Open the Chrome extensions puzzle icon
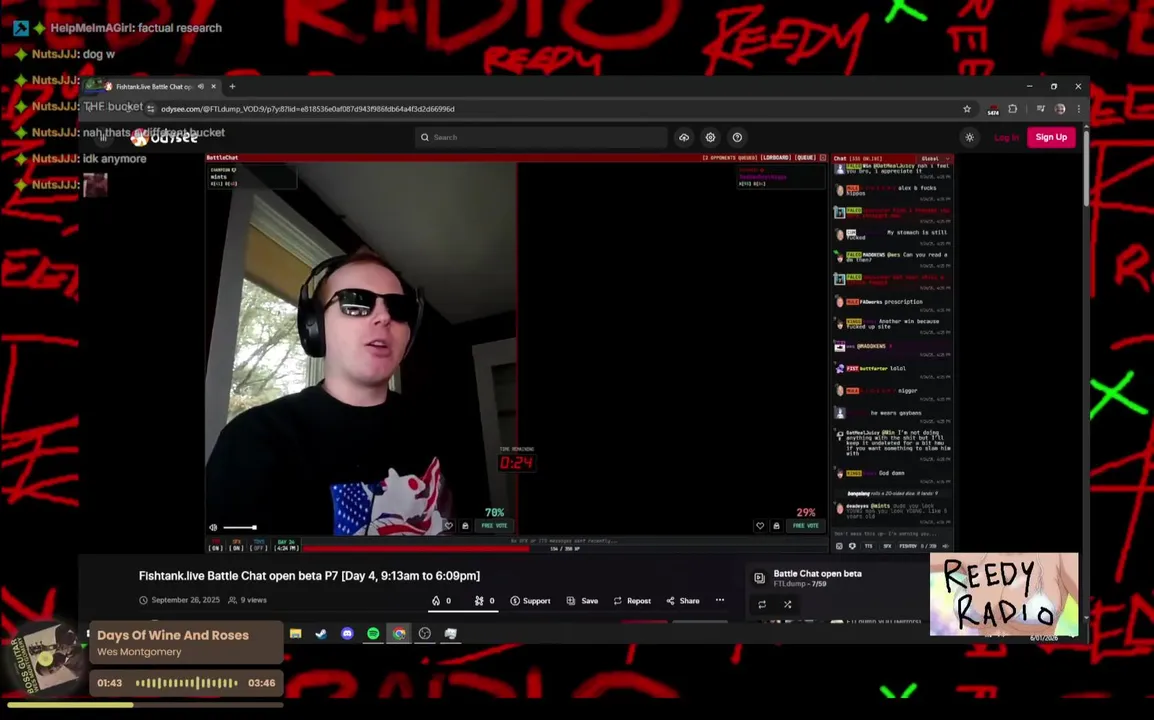The height and width of the screenshot is (720, 1154). click(1013, 109)
